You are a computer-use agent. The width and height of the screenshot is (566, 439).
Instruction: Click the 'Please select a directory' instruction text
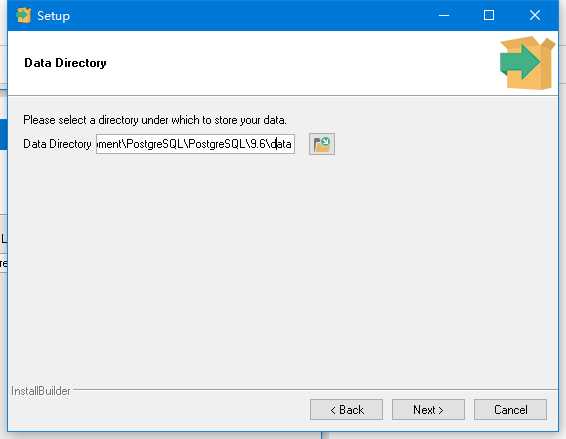pos(155,120)
